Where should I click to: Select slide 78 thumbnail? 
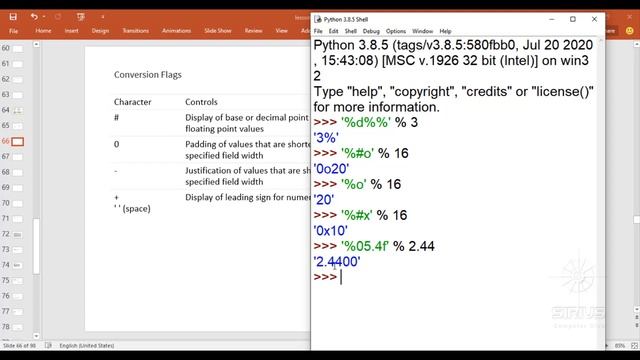[18, 327]
